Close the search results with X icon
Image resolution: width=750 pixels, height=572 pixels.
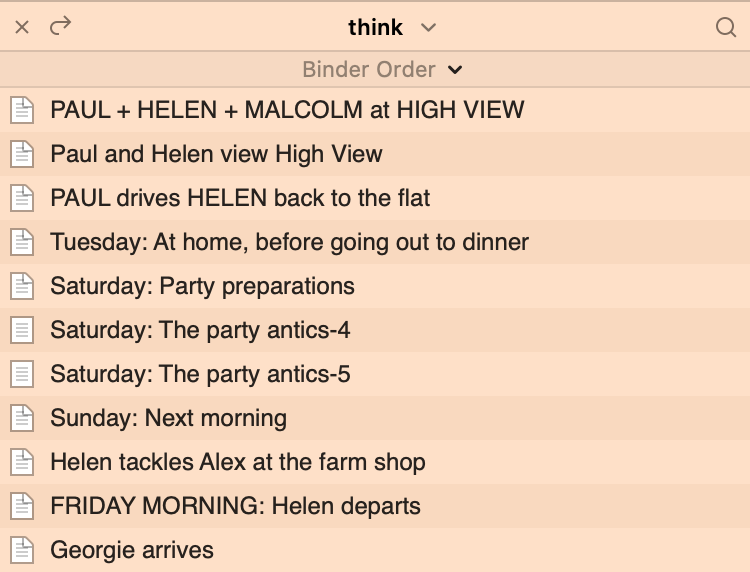22,27
